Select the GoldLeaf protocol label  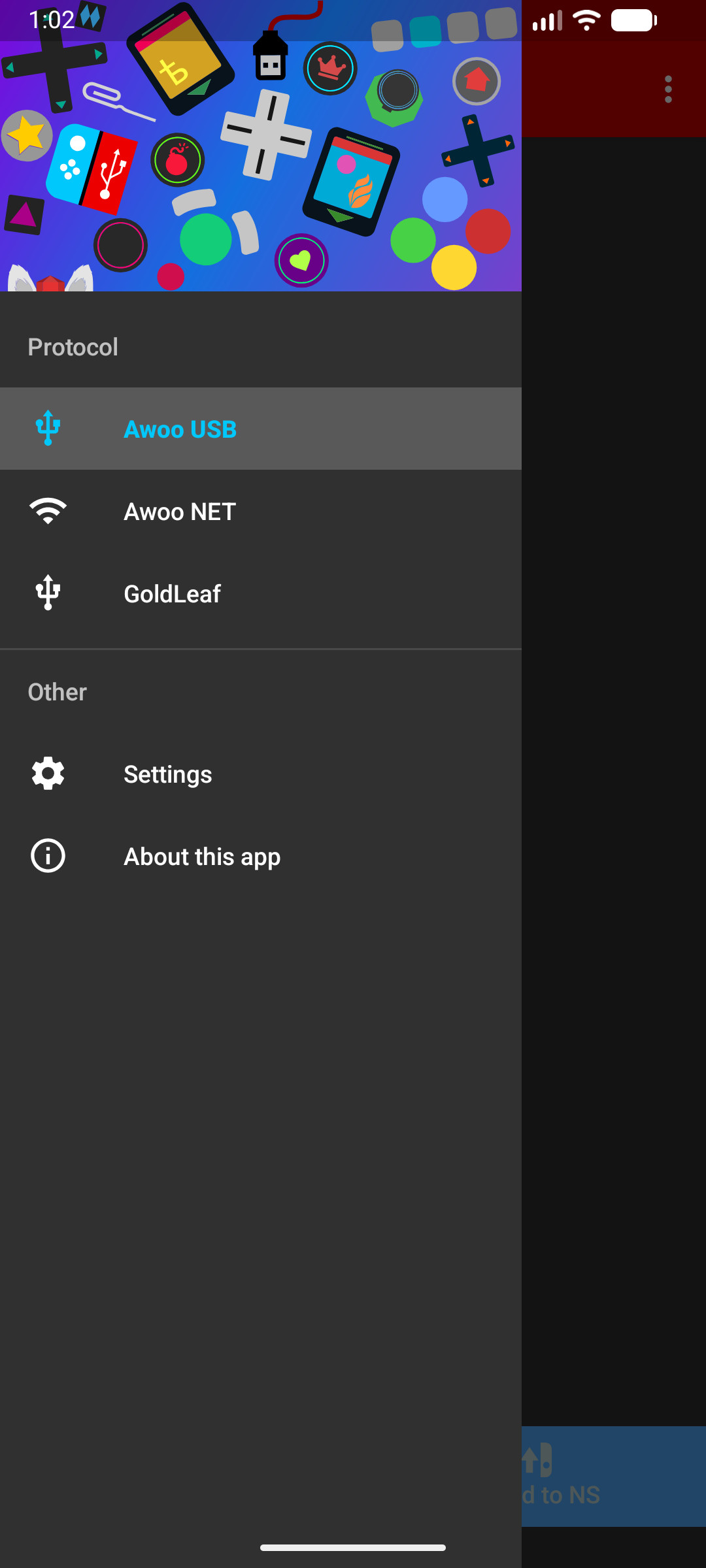(172, 594)
